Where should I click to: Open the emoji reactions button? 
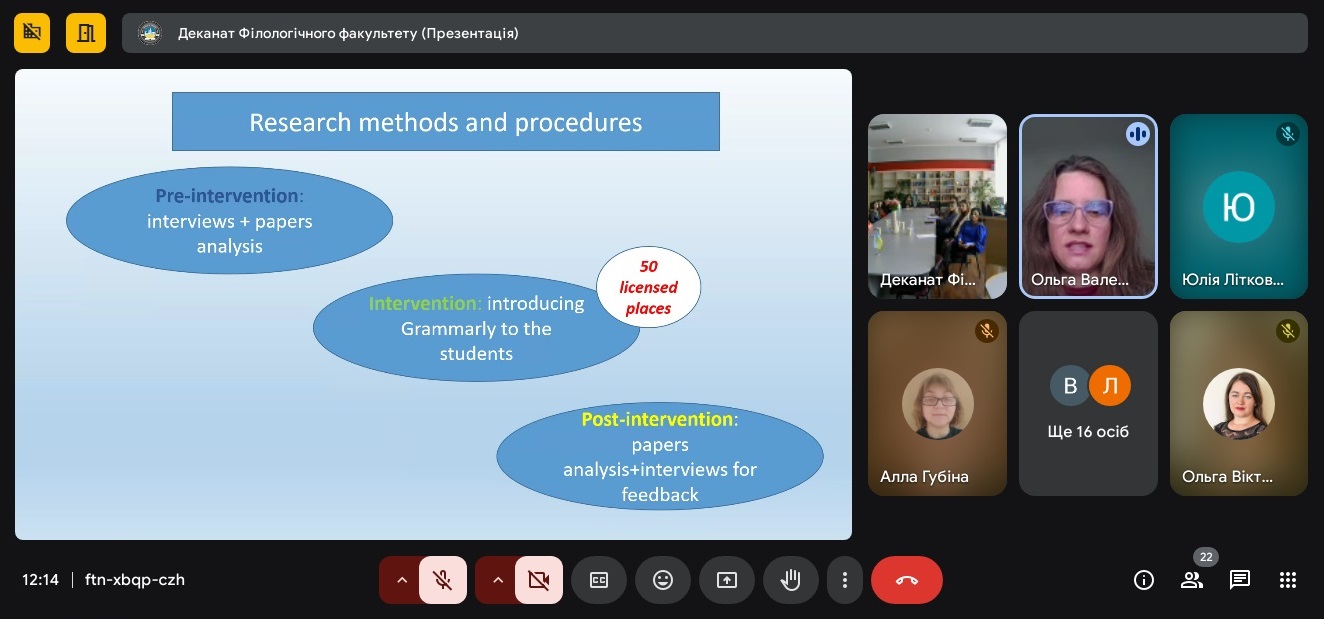coord(663,580)
